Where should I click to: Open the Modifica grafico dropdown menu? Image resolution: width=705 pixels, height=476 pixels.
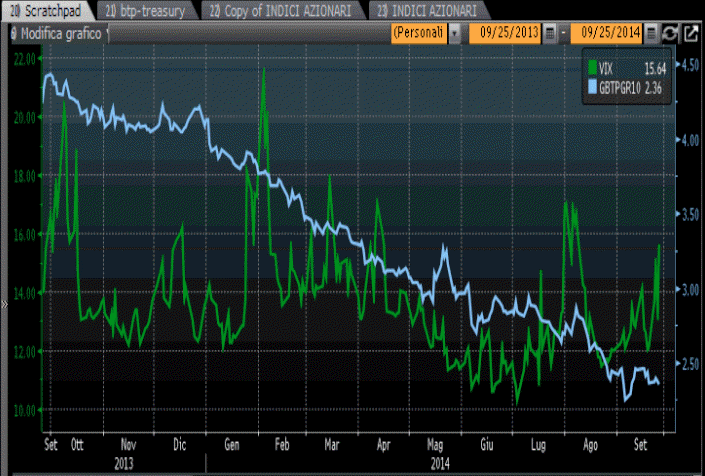point(107,33)
